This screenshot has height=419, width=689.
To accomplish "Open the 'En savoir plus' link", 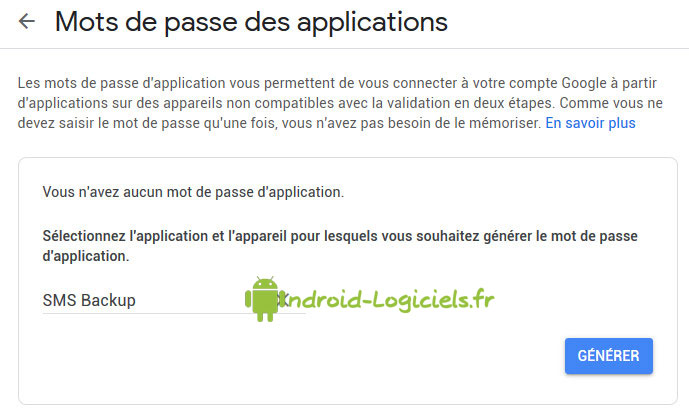I will pyautogui.click(x=590, y=123).
